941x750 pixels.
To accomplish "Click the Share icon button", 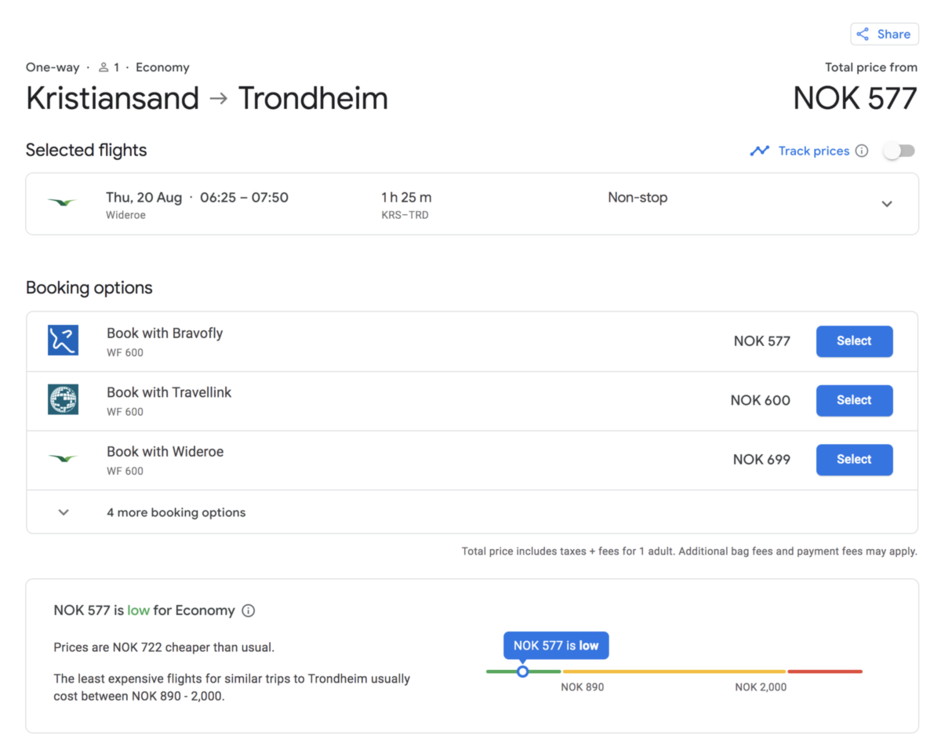I will (863, 34).
